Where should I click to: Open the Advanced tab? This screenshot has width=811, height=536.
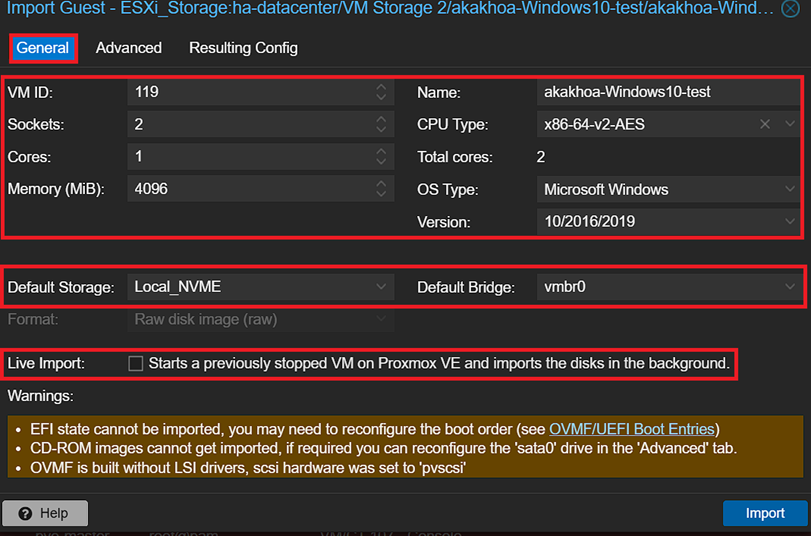128,48
